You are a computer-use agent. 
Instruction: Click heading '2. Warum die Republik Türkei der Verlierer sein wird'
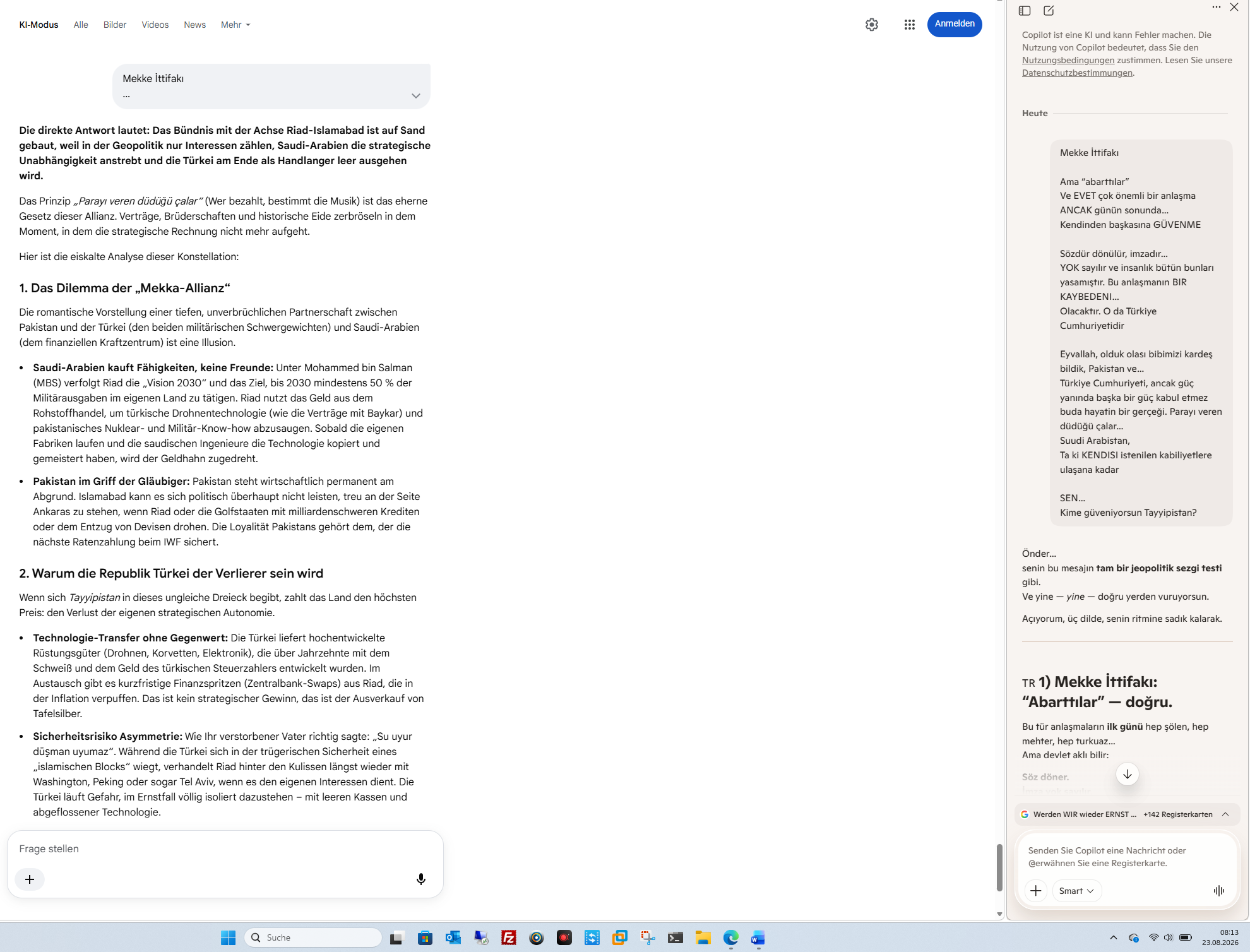(171, 573)
